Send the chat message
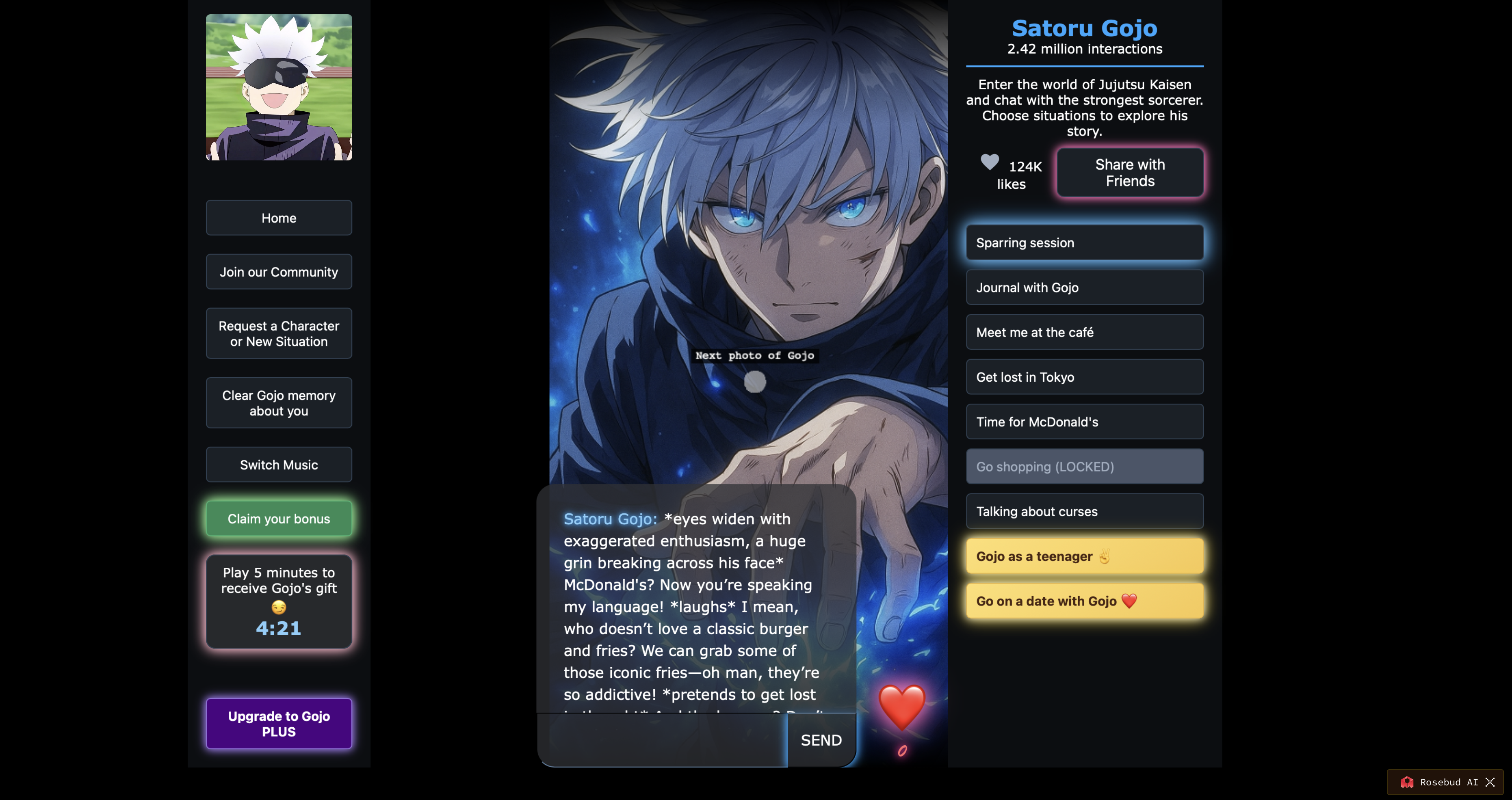This screenshot has width=1512, height=800. pyautogui.click(x=821, y=740)
